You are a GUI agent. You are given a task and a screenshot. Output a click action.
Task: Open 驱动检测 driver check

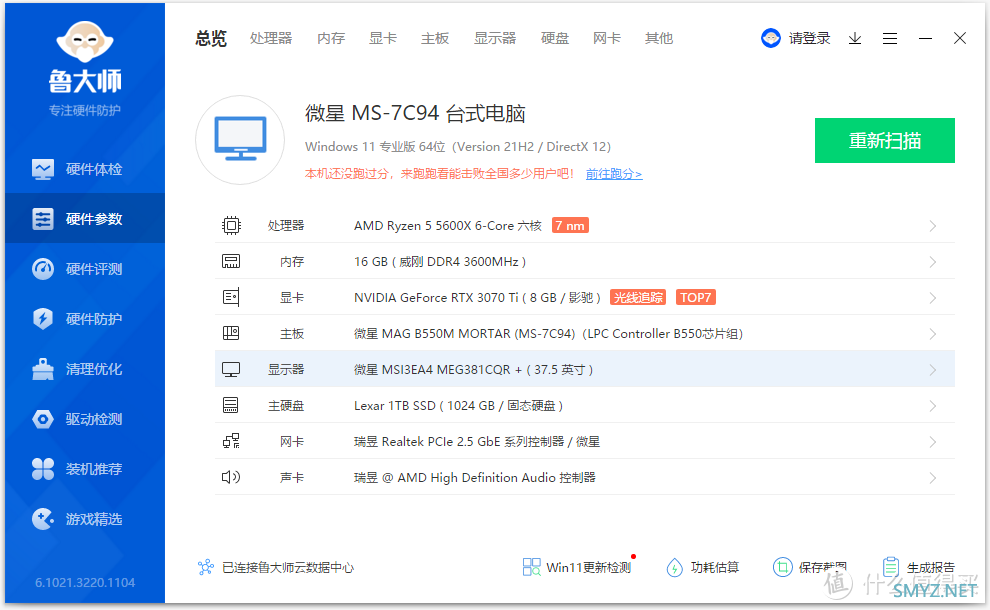[x=85, y=419]
